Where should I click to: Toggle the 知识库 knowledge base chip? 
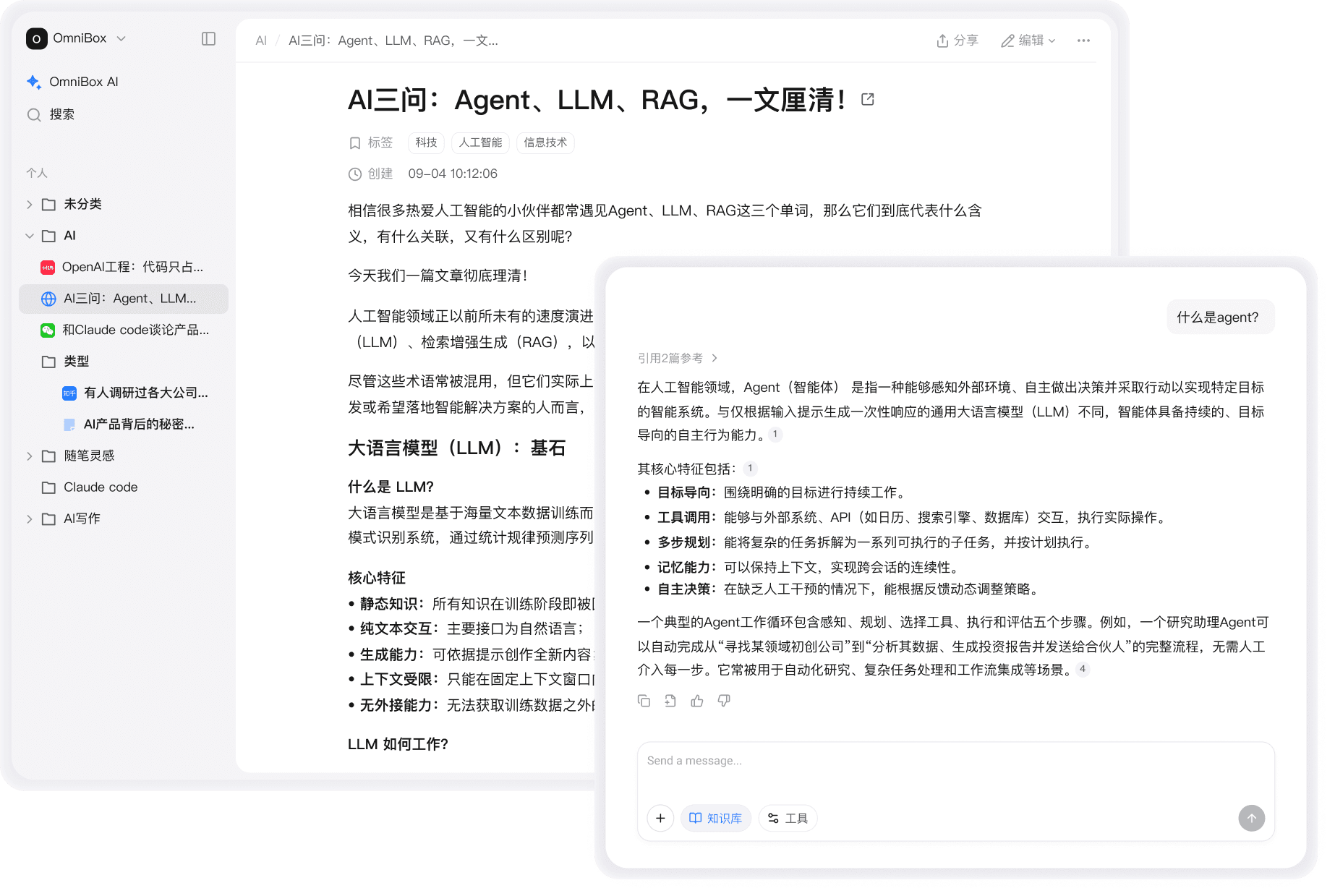click(x=715, y=818)
